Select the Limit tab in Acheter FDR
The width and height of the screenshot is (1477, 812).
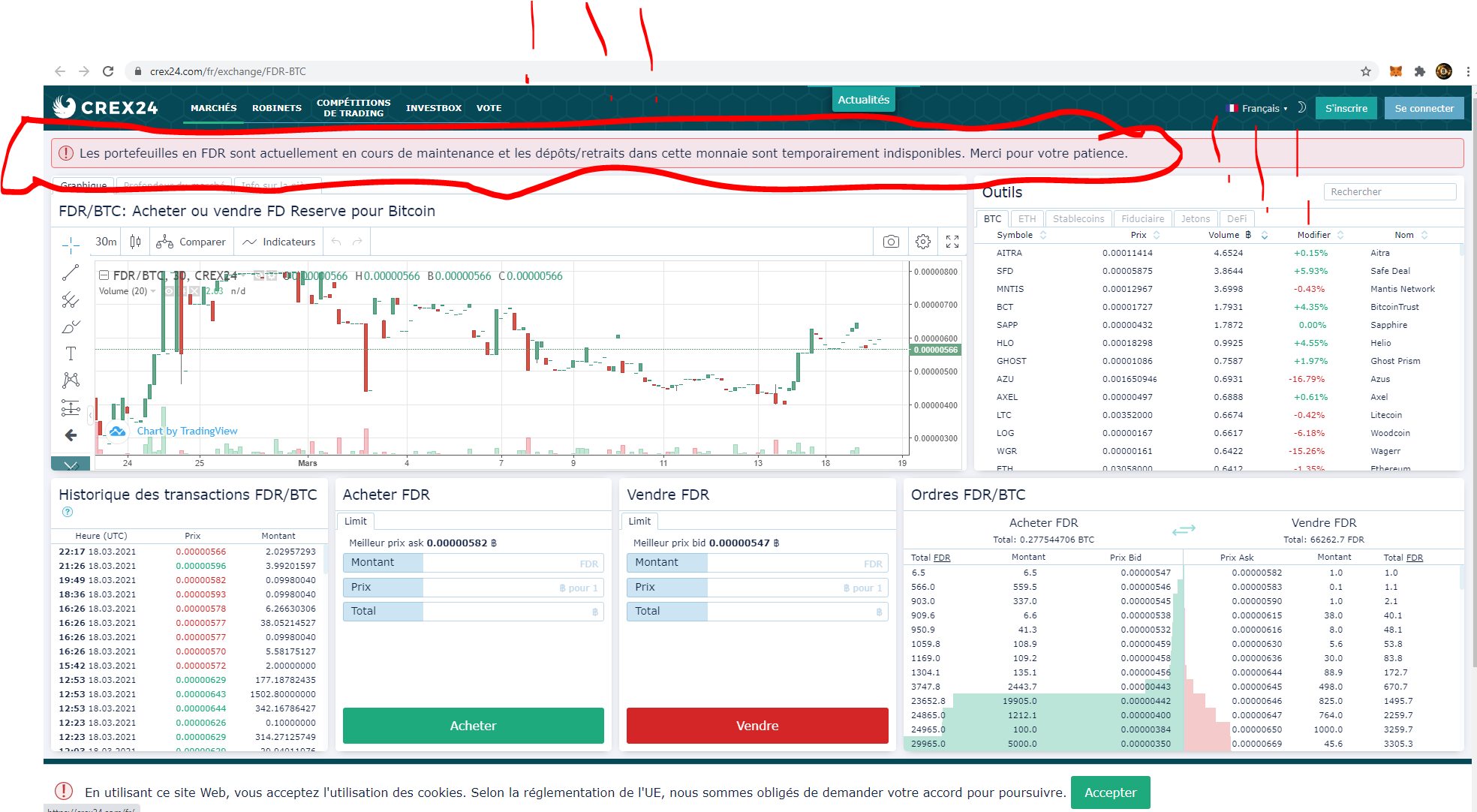pos(356,521)
